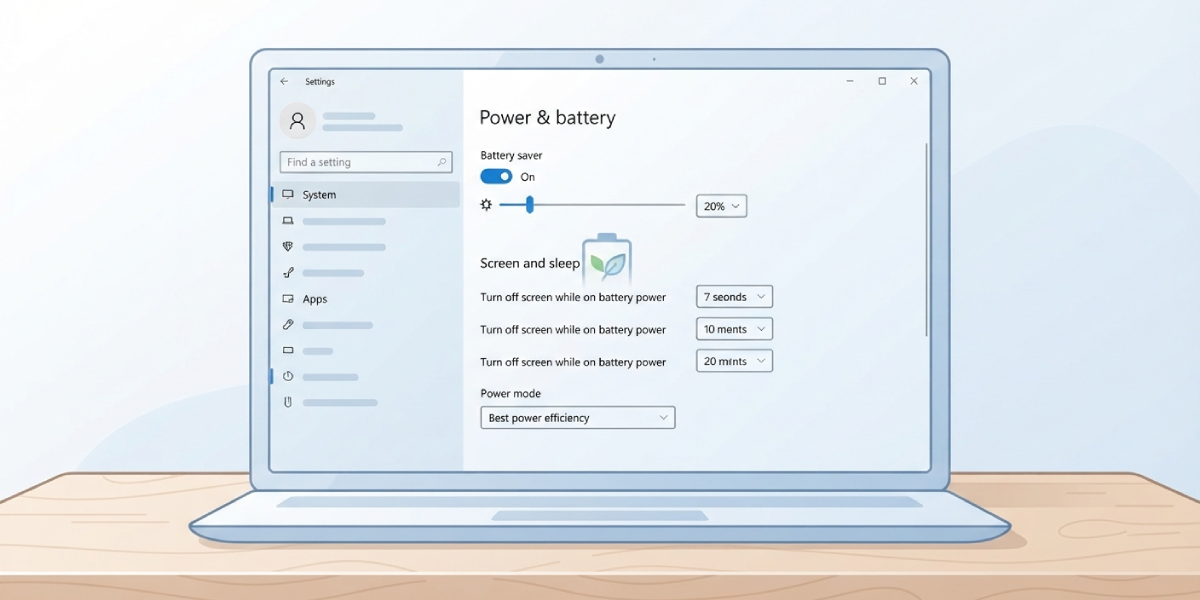Click the "Screen and sleep" section heading
The height and width of the screenshot is (600, 1200).
coord(530,264)
